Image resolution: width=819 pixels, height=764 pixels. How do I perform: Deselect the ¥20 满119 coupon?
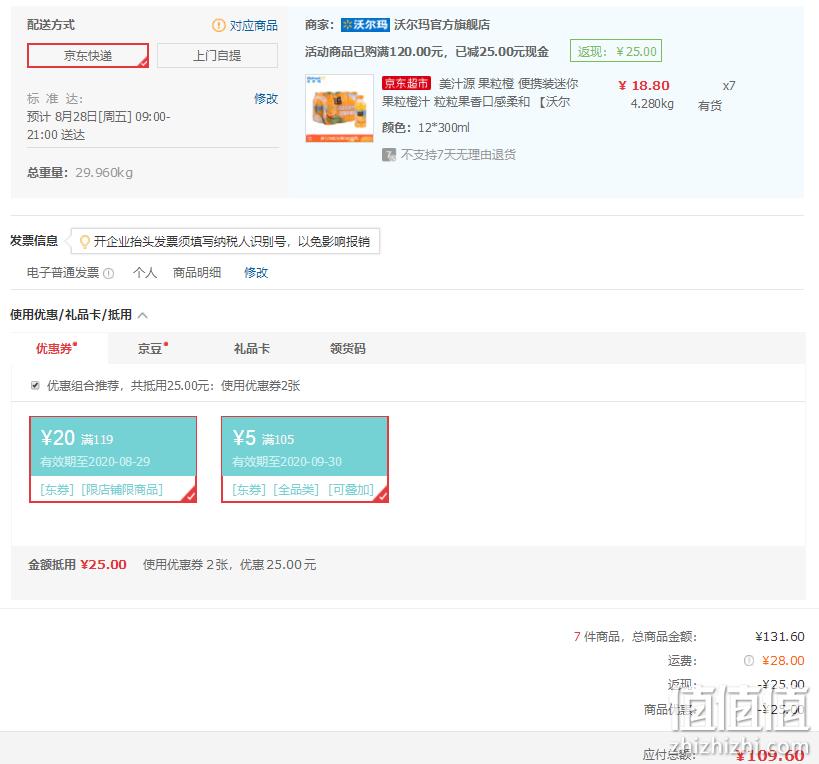[x=113, y=460]
